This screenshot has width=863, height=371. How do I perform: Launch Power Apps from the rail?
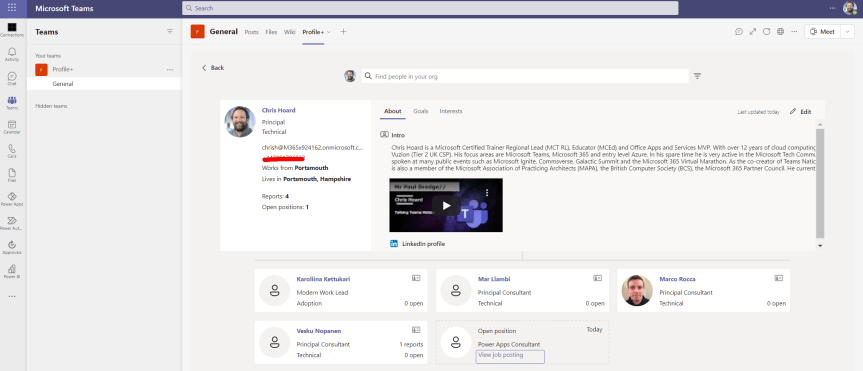click(12, 199)
